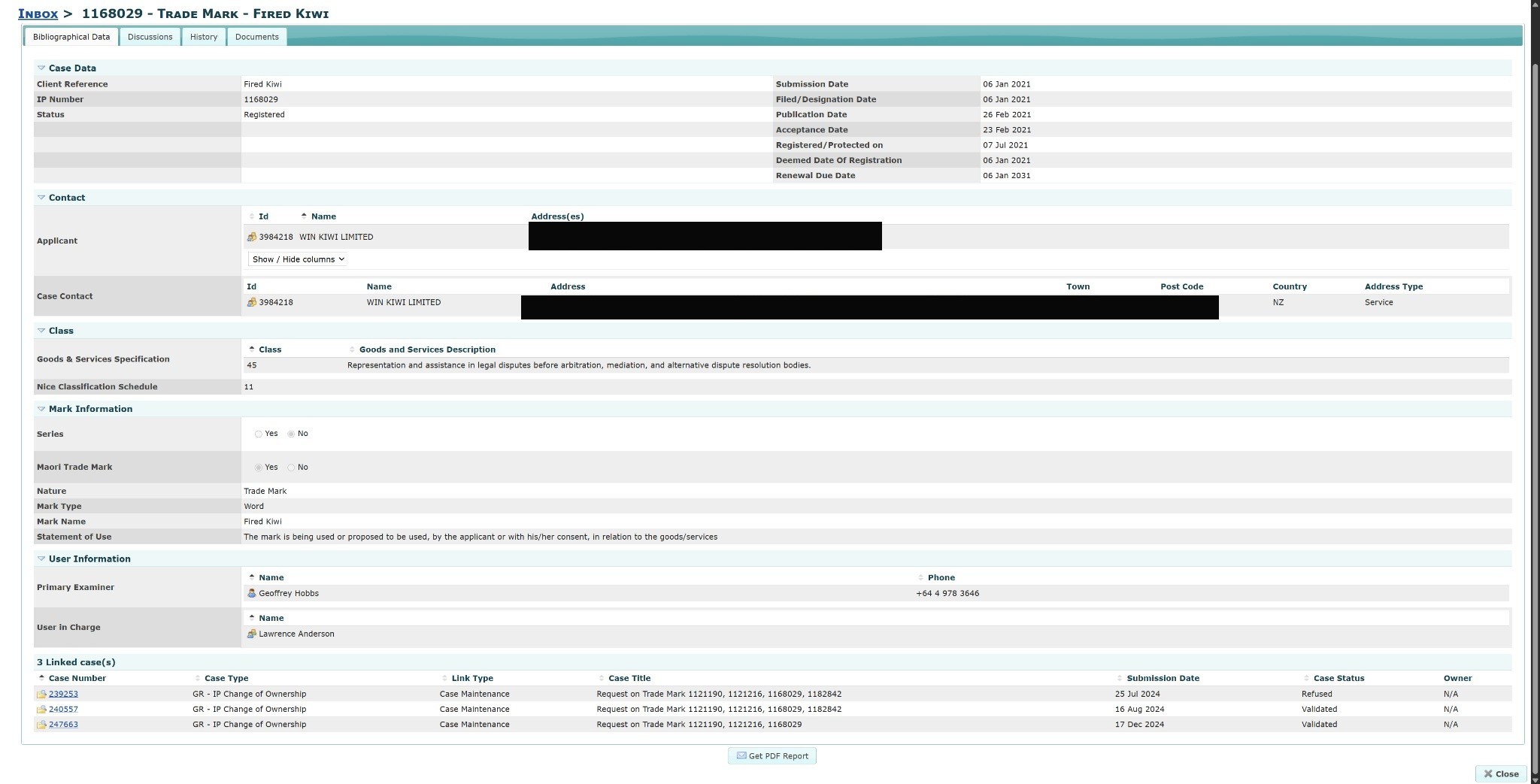The height and width of the screenshot is (784, 1540).
Task: Click the sort arrow on the Class column header
Action: (253, 348)
